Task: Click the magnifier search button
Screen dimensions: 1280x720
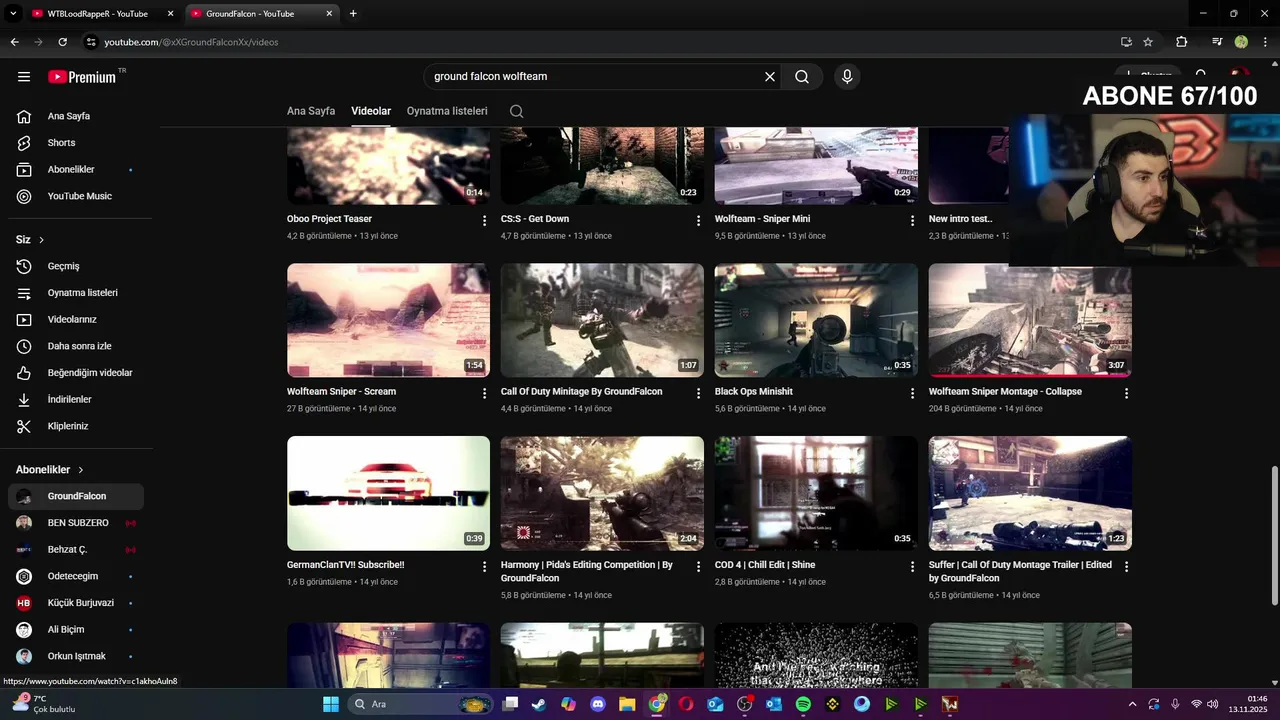Action: 802,77
